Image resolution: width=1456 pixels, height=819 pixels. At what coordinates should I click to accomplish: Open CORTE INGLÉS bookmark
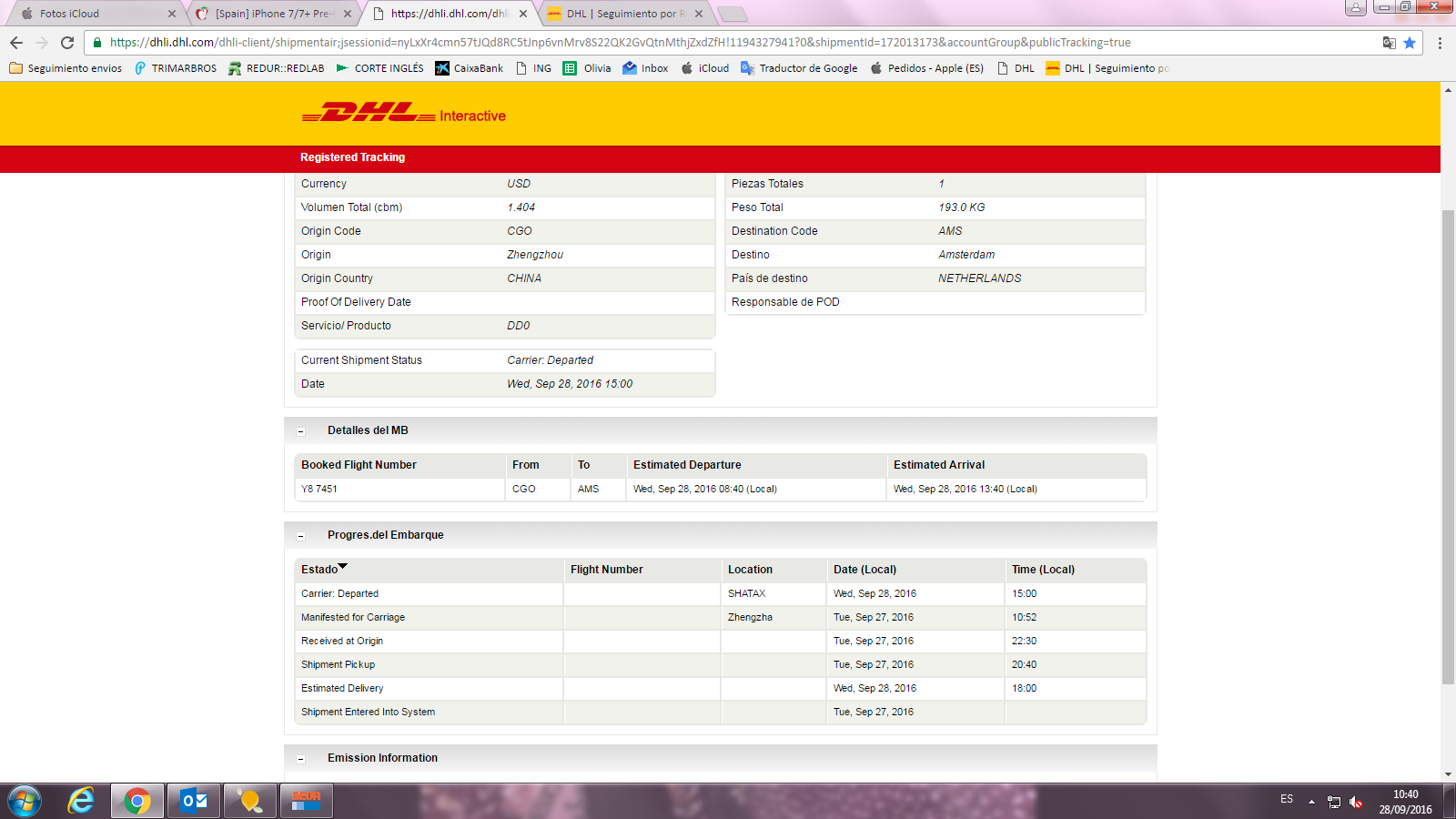[x=380, y=68]
